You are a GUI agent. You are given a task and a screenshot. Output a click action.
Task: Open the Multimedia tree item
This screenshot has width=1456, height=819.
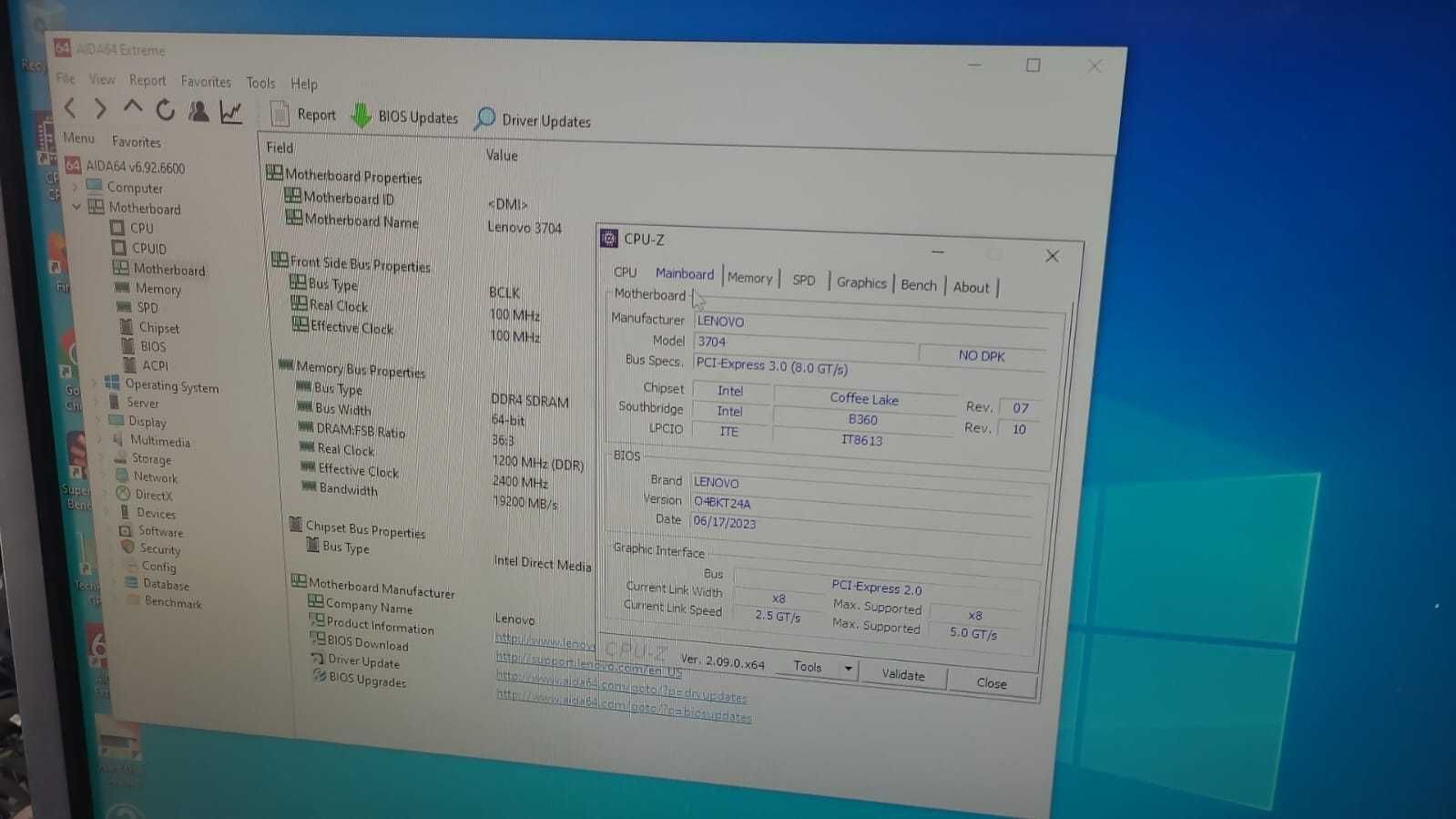click(x=150, y=440)
